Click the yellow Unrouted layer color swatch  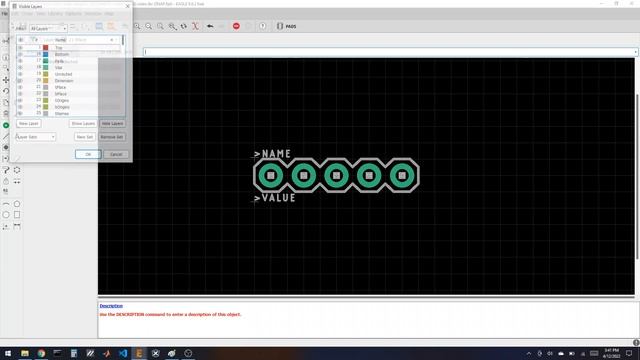click(46, 74)
